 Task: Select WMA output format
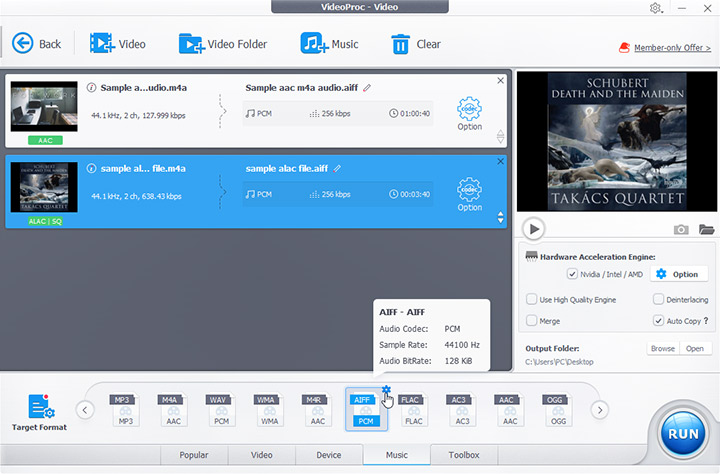click(270, 410)
